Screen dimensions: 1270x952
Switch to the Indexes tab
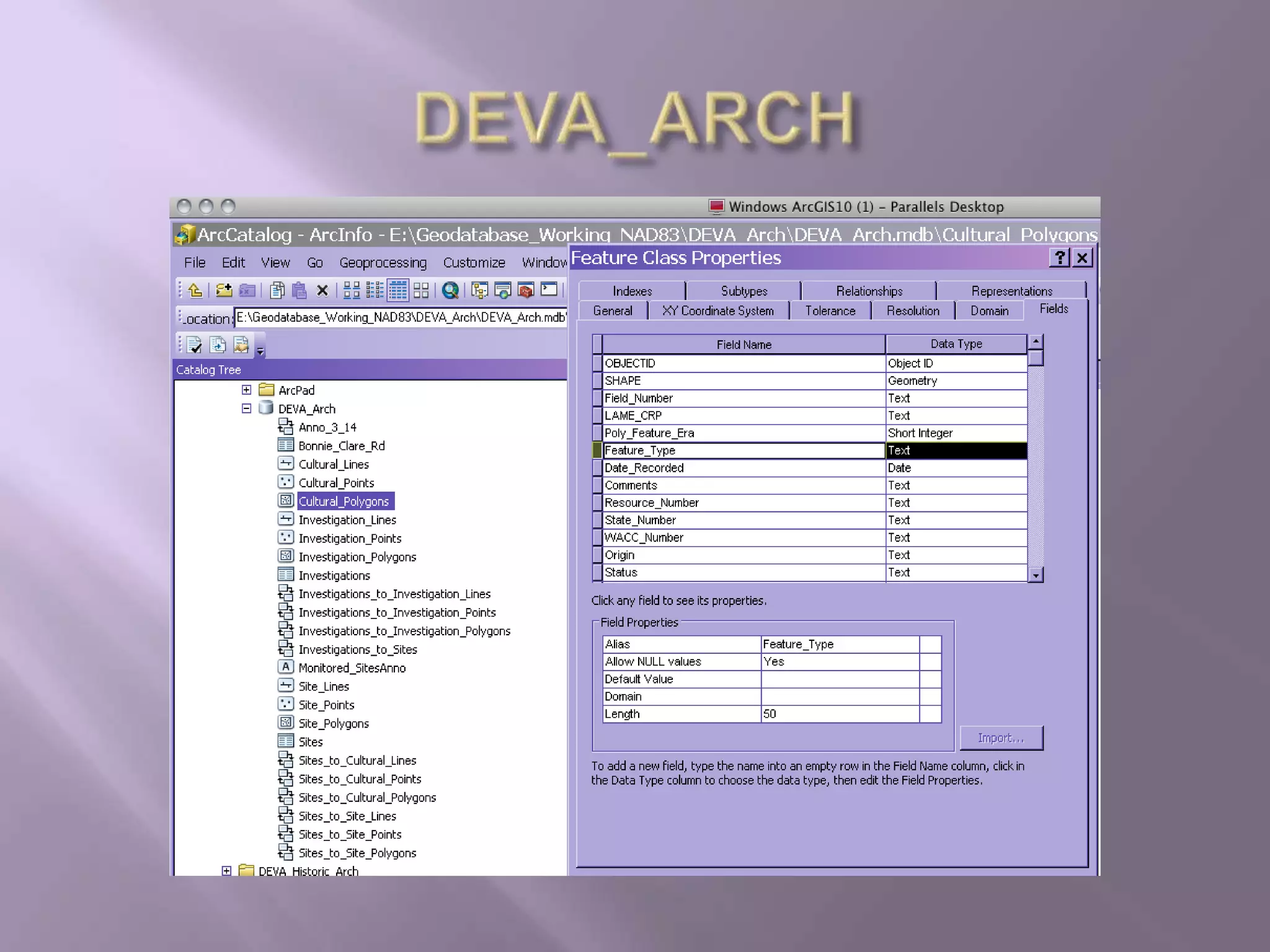click(633, 291)
